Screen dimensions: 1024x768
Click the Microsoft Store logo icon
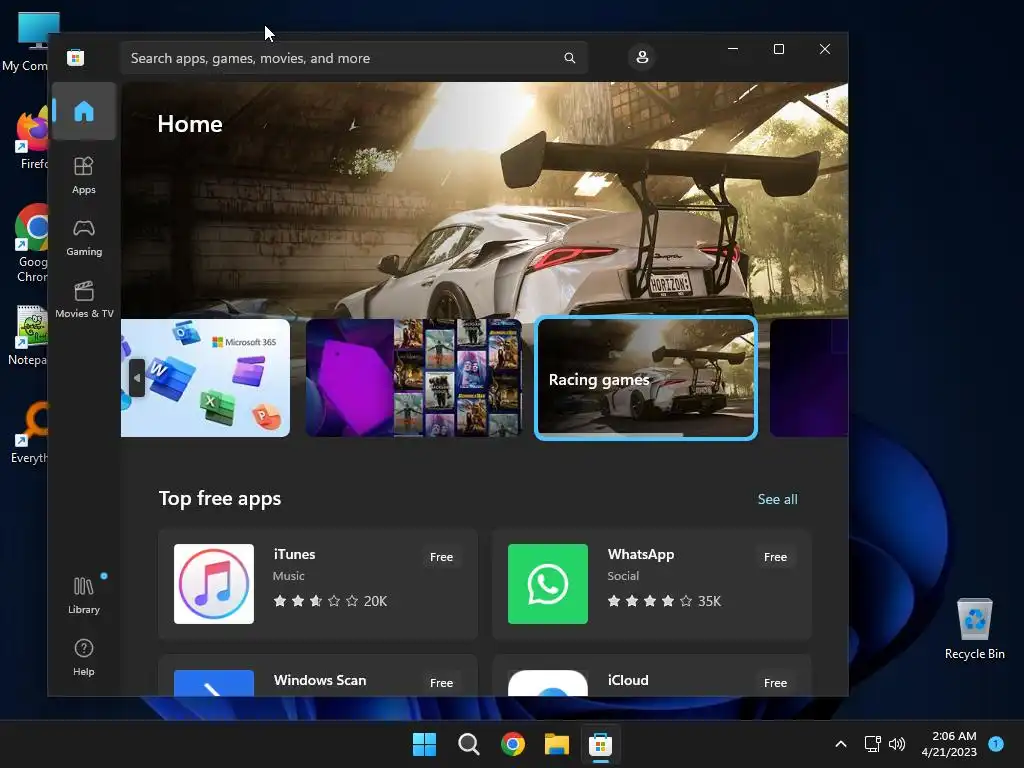pyautogui.click(x=76, y=57)
